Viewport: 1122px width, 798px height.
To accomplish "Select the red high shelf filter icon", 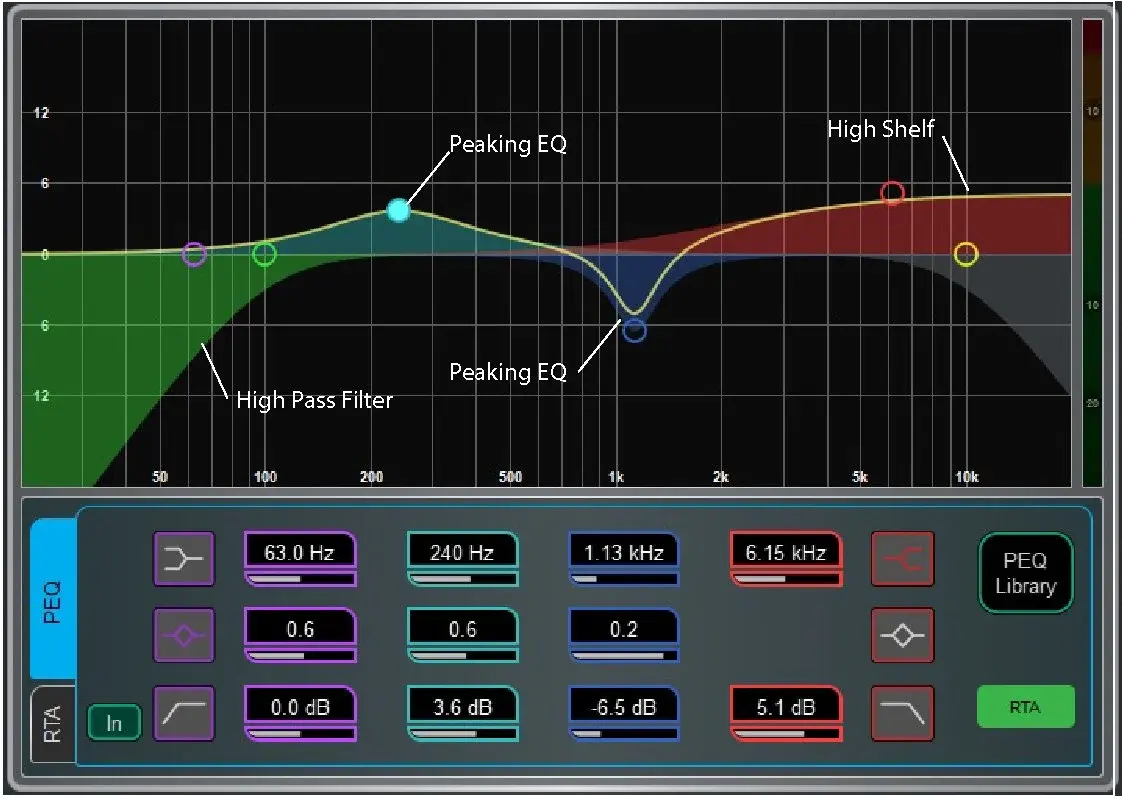I will tap(902, 558).
